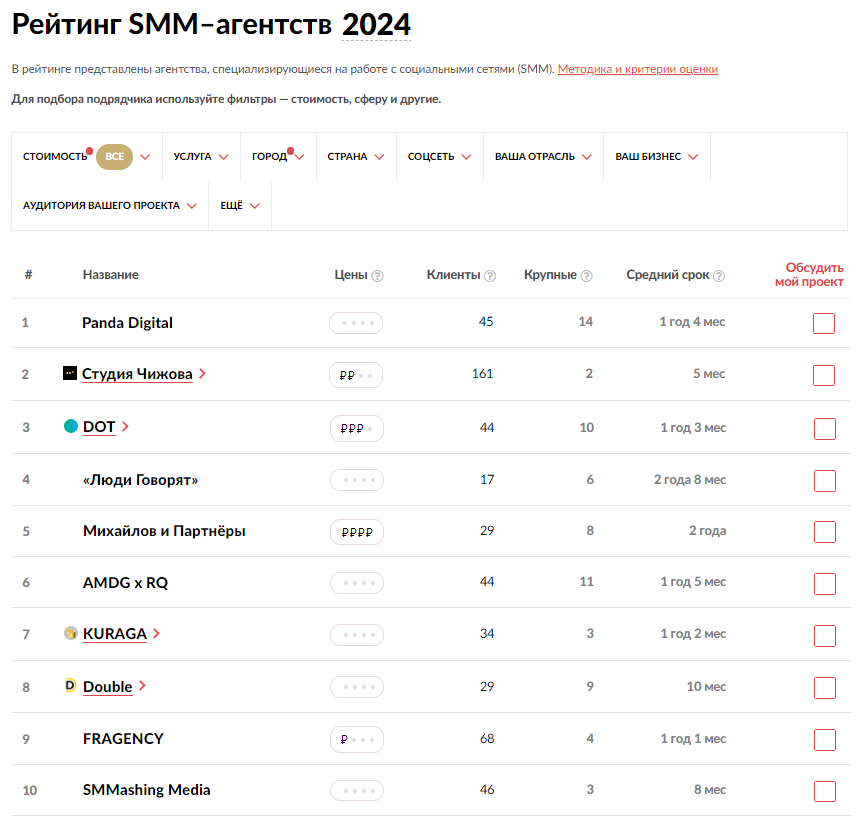Click the KURAGA agency logo icon
Viewport: 858px width, 822px height.
[70, 633]
